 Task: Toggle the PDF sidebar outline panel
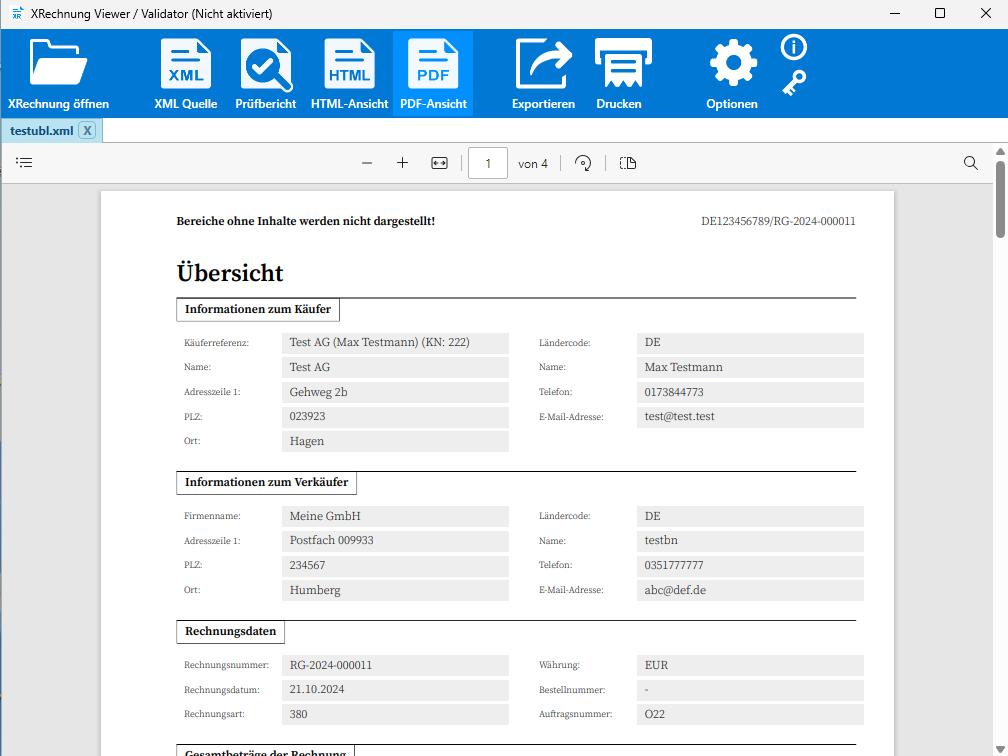click(x=25, y=163)
